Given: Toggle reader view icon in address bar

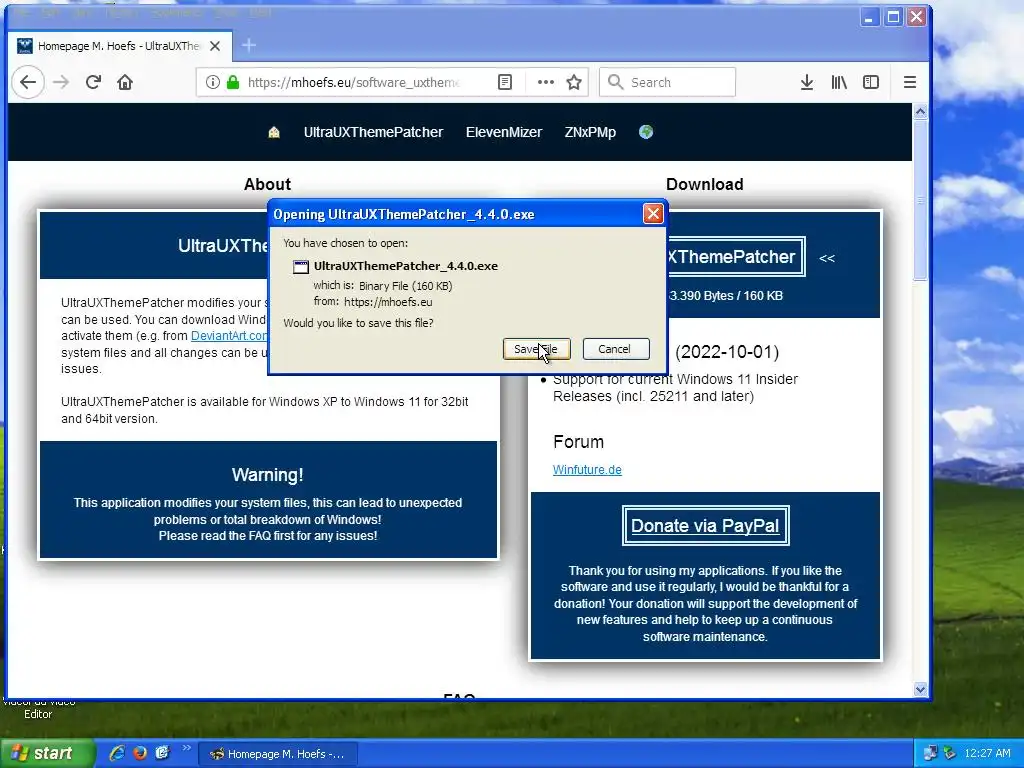Looking at the screenshot, I should point(505,82).
